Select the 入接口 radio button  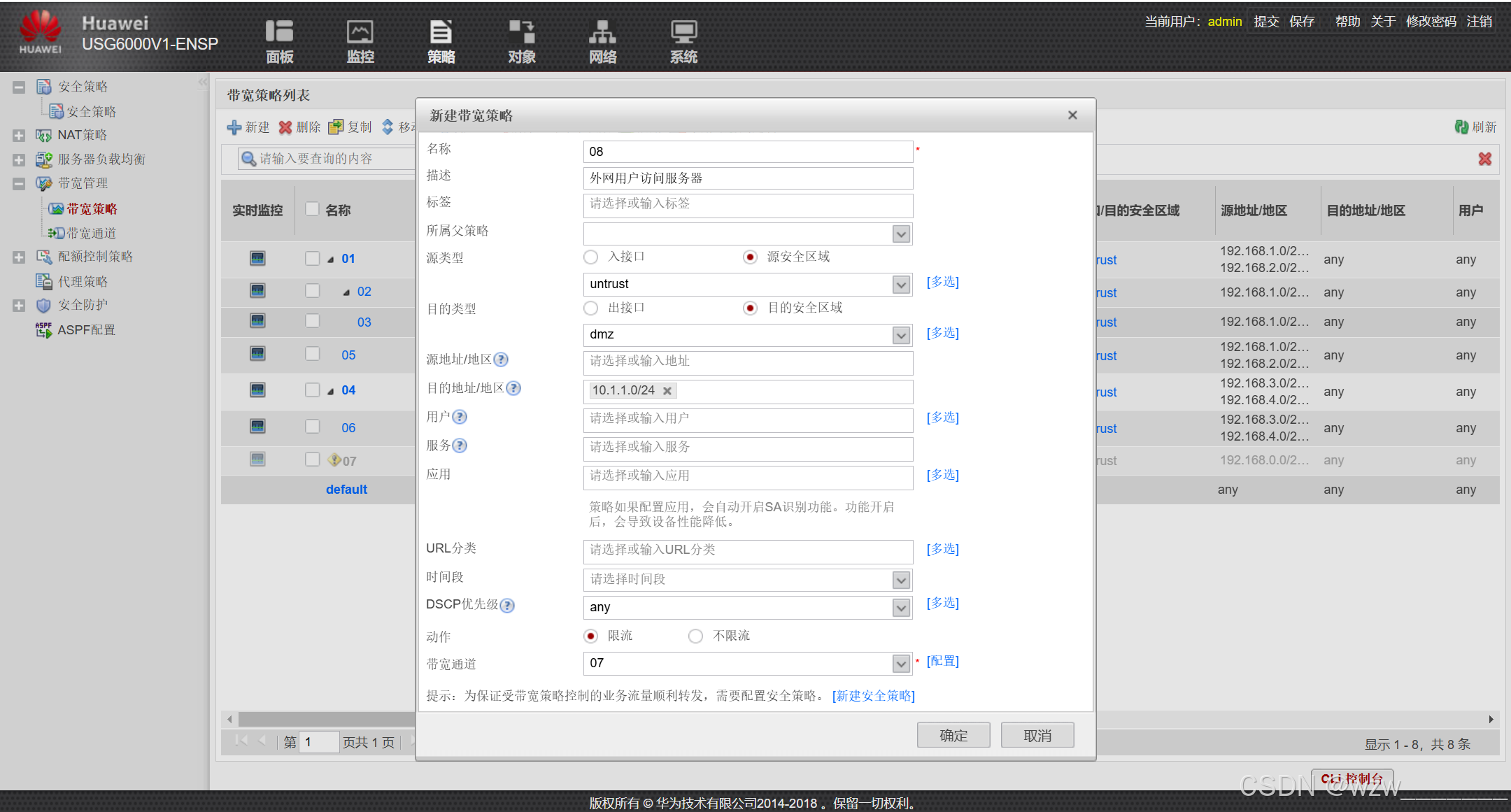(591, 257)
